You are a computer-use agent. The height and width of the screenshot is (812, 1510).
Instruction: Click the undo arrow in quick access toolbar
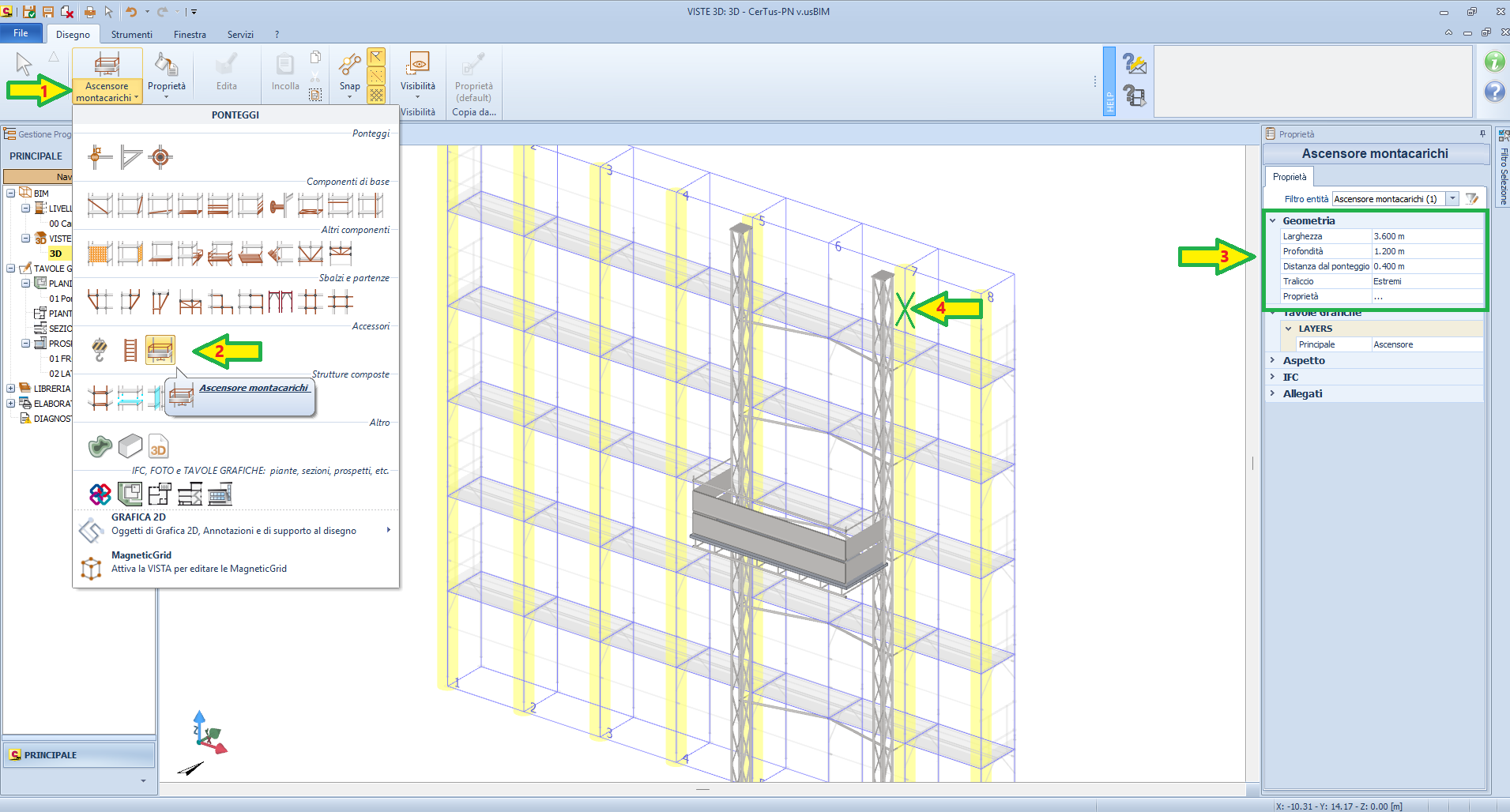coord(131,12)
